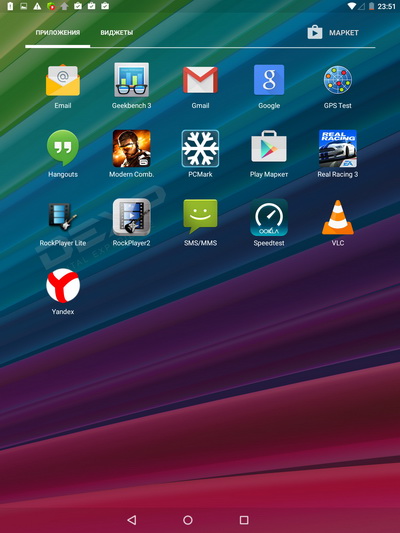400x533 pixels.
Task: Tap the Маркет shop button
Action: [333, 33]
